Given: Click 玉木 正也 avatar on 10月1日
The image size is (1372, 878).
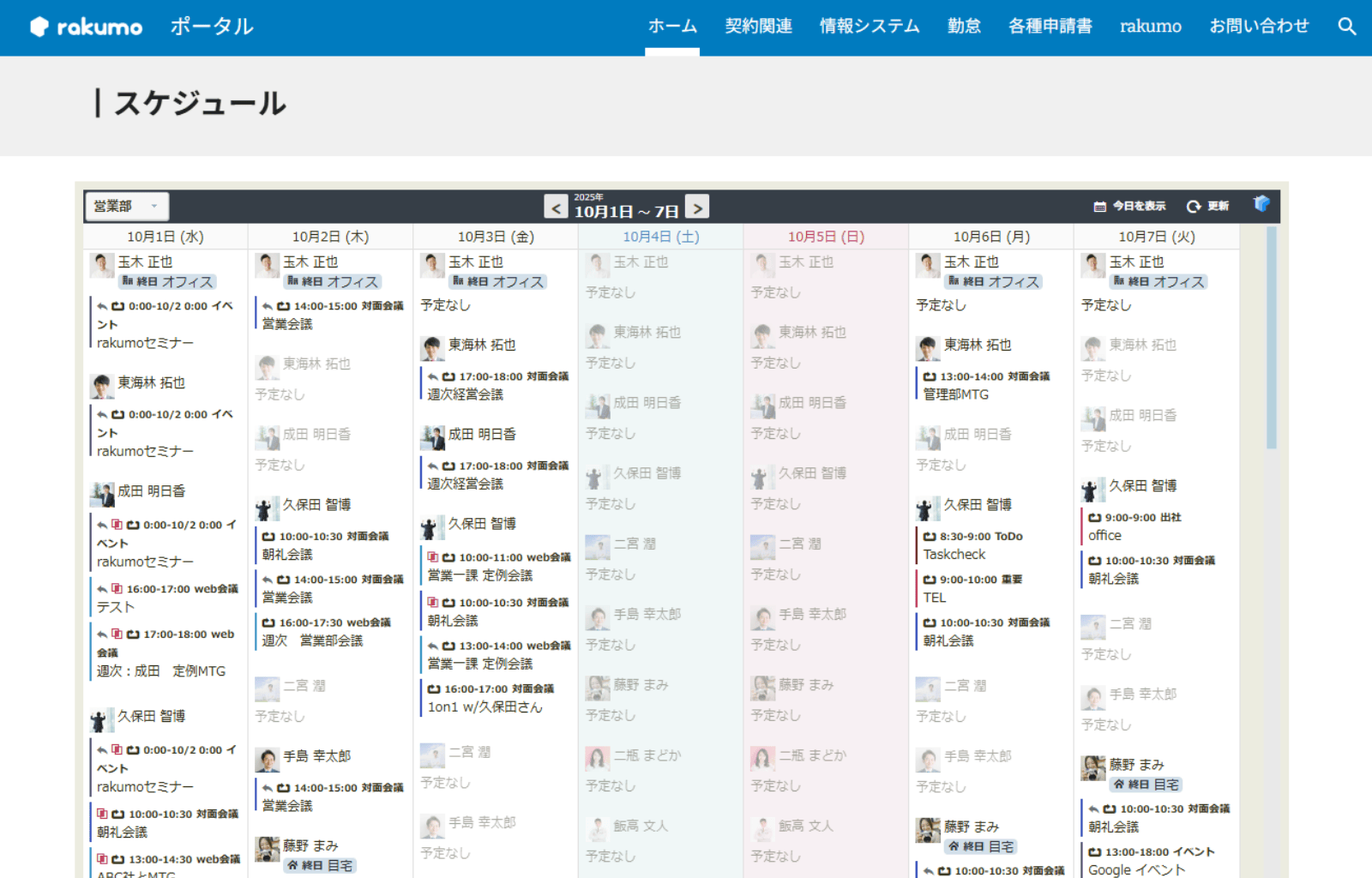Looking at the screenshot, I should coord(102,265).
